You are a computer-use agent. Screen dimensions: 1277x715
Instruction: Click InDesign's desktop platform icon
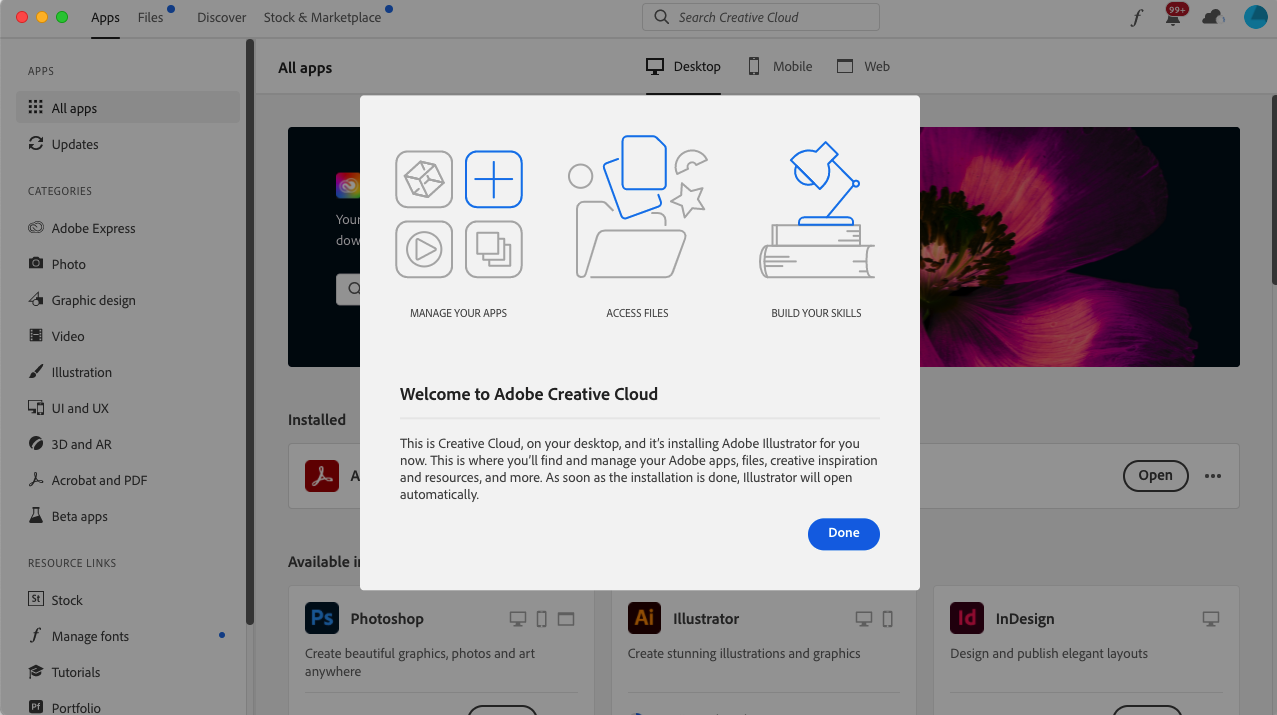(x=1211, y=619)
